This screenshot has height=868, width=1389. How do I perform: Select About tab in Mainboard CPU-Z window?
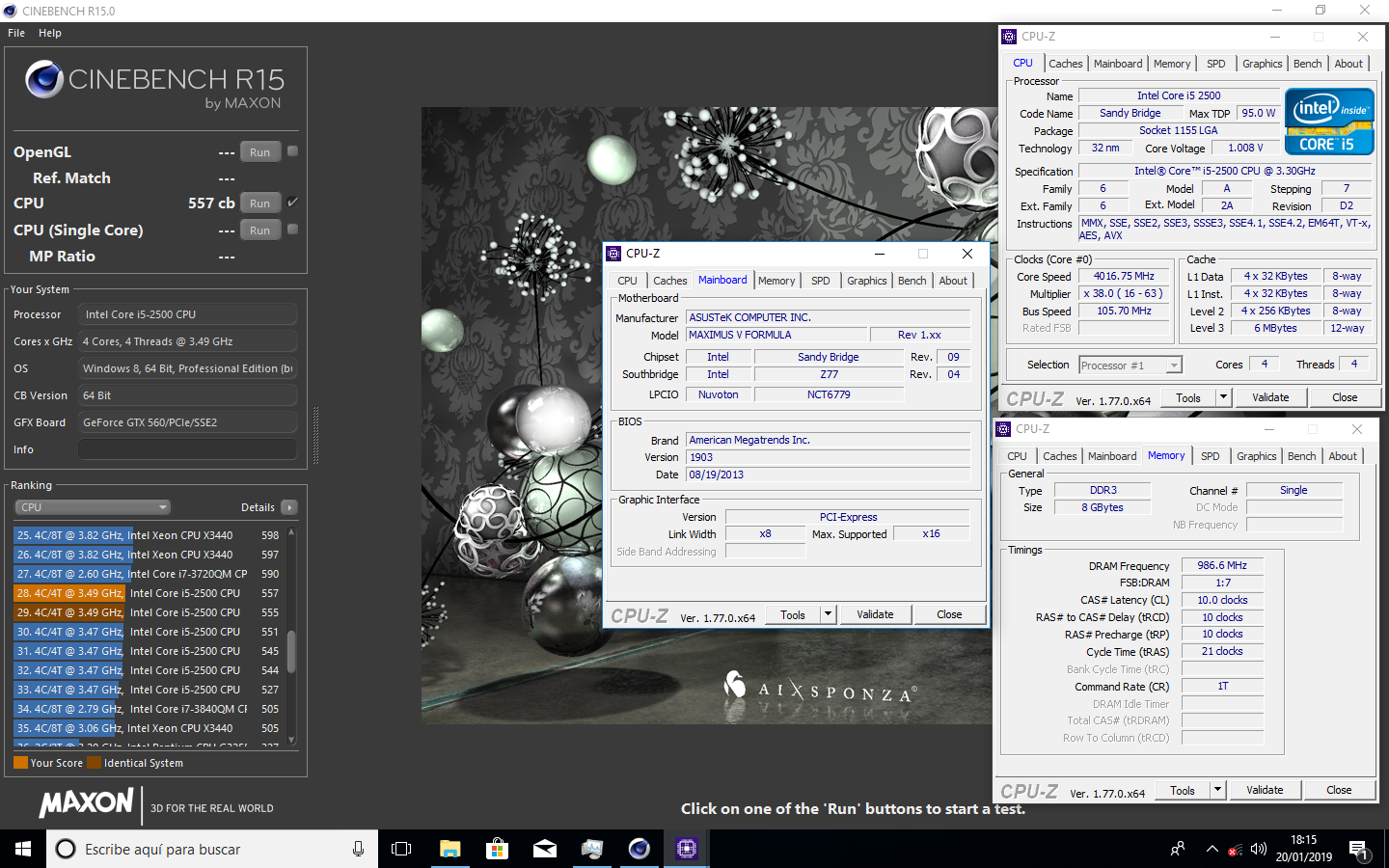(953, 281)
